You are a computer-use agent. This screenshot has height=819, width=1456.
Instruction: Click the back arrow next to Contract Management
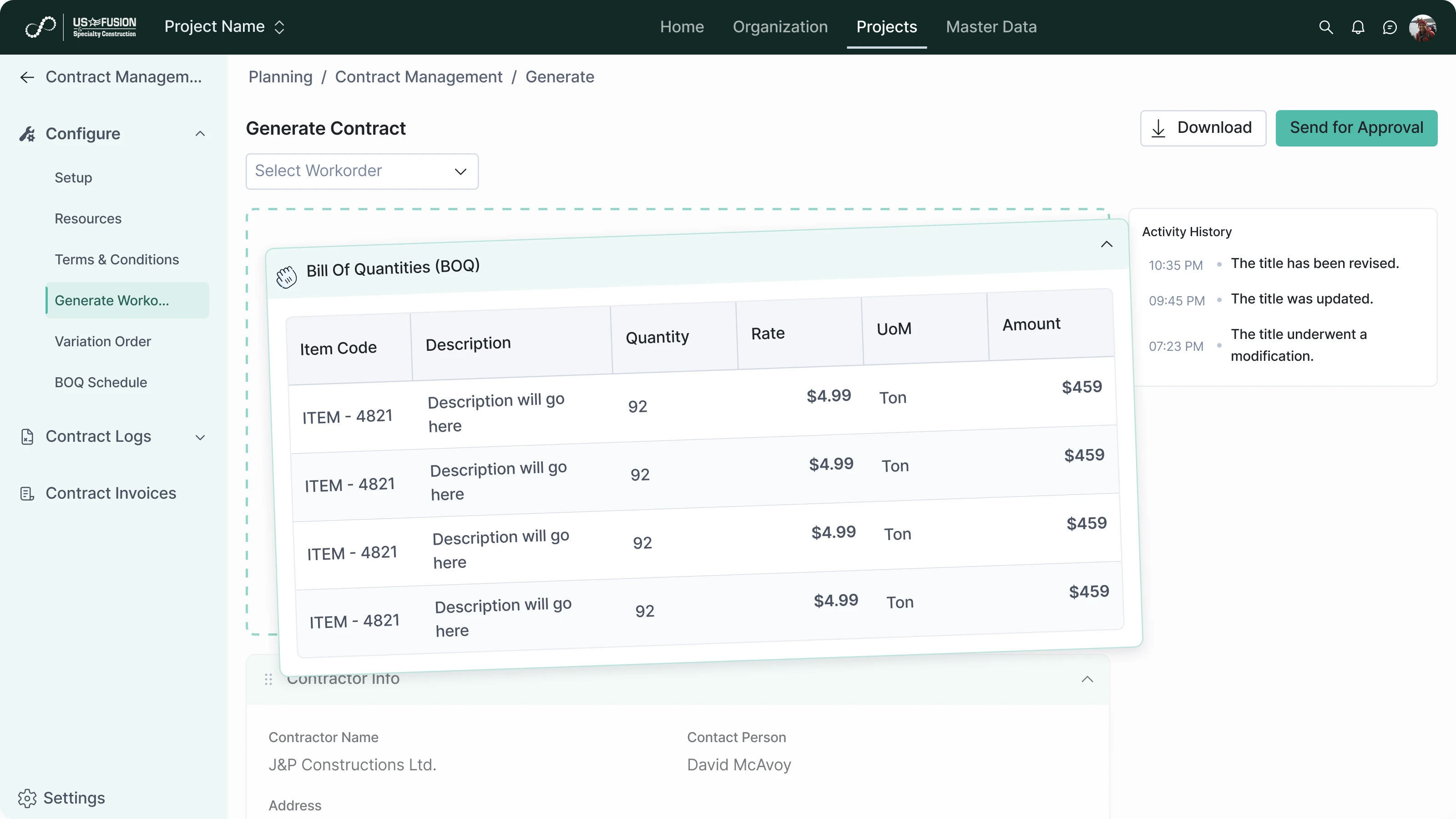pyautogui.click(x=26, y=77)
